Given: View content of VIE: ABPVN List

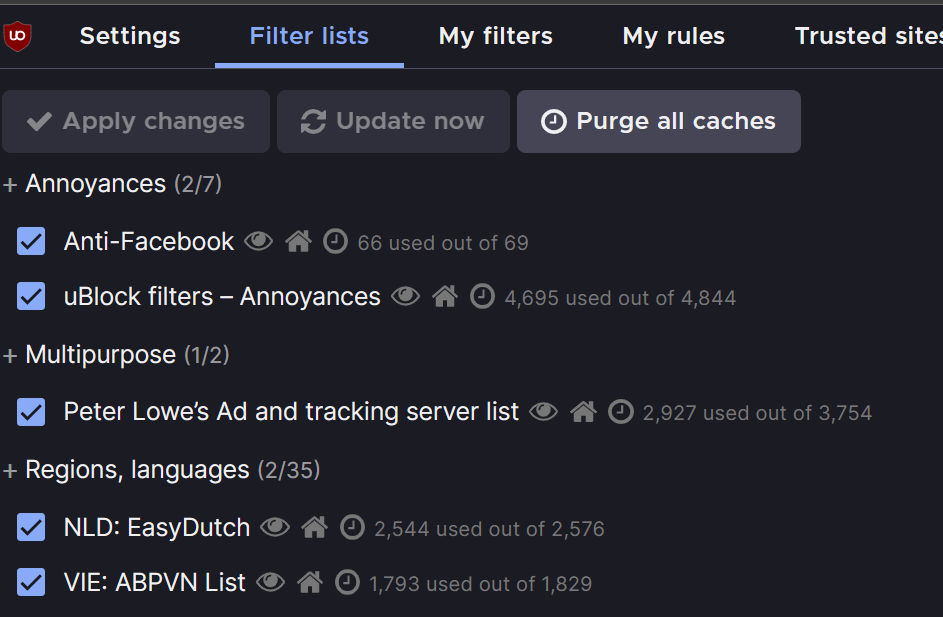Looking at the screenshot, I should (270, 583).
